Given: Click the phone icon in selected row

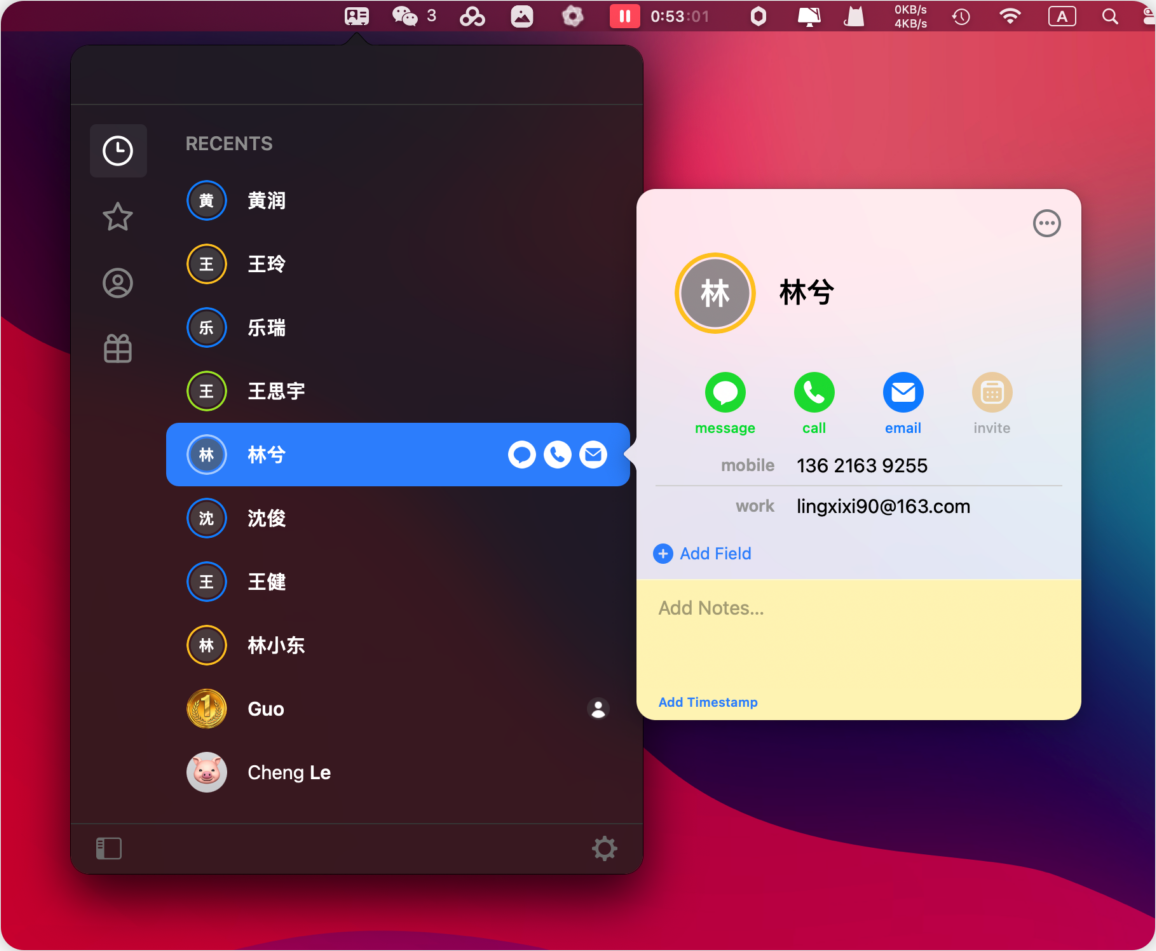Looking at the screenshot, I should 557,455.
